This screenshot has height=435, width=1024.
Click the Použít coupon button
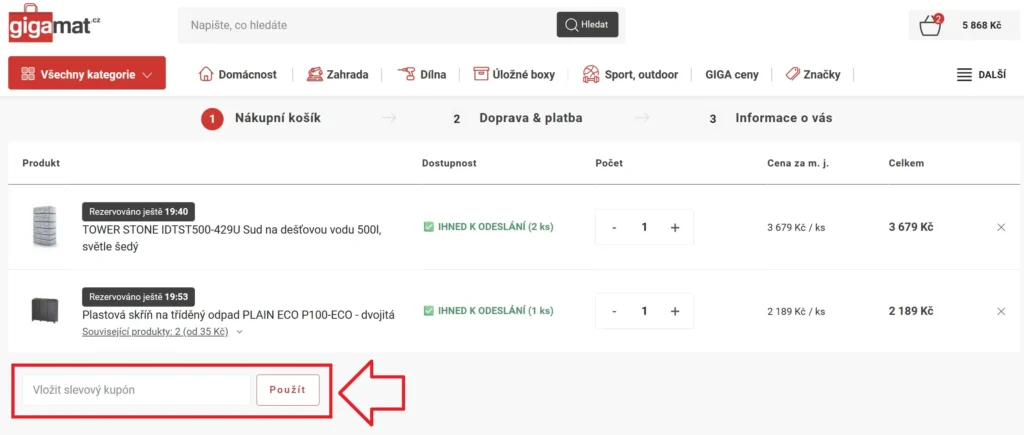[x=288, y=390]
